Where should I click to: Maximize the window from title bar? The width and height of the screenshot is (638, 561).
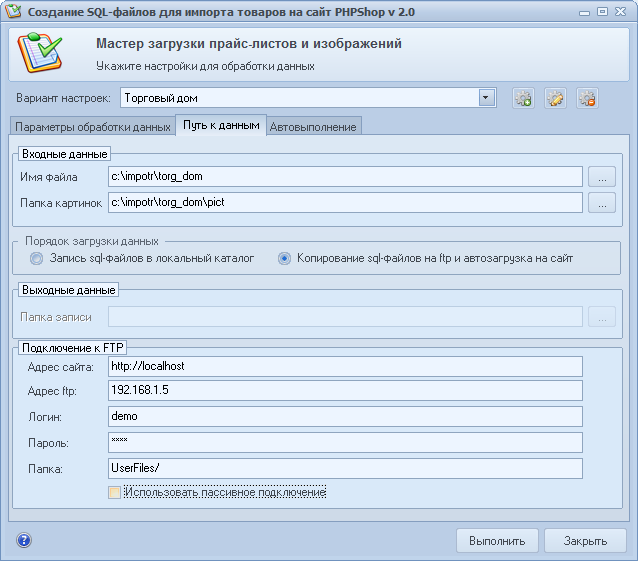coord(602,11)
